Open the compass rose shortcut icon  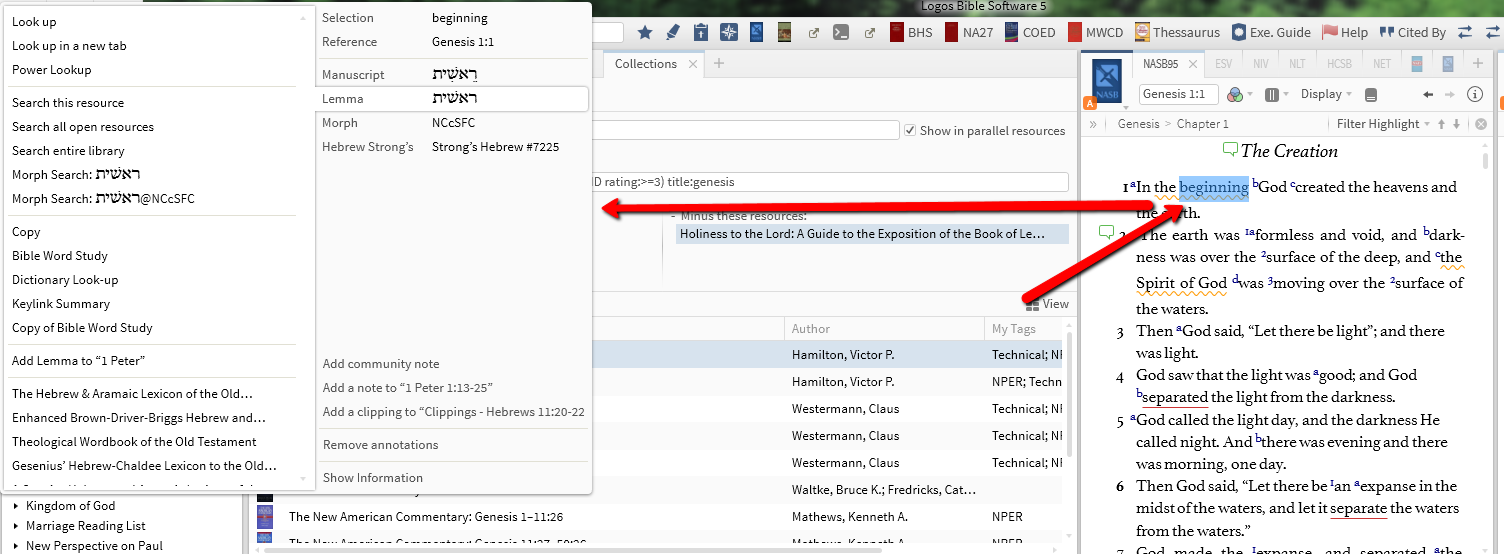[729, 32]
